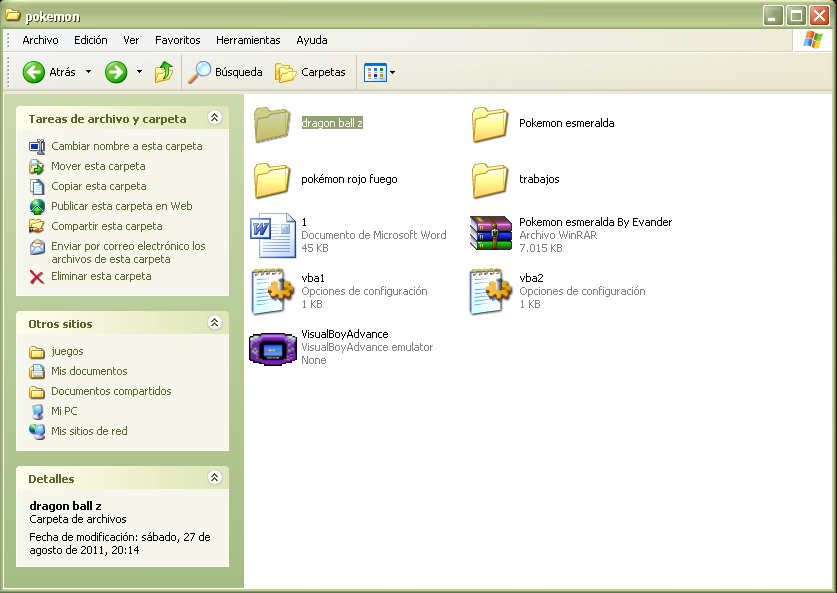Select the pokémon rojo fuego folder icon

(x=272, y=180)
